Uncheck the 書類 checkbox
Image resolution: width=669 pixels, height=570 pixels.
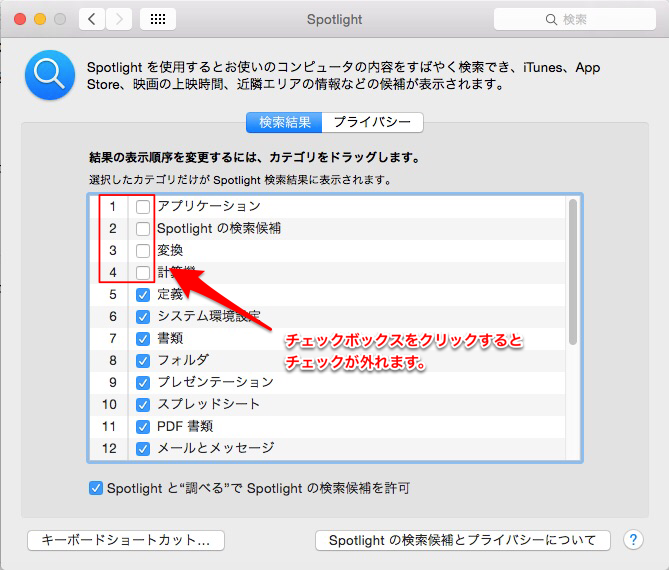point(143,339)
